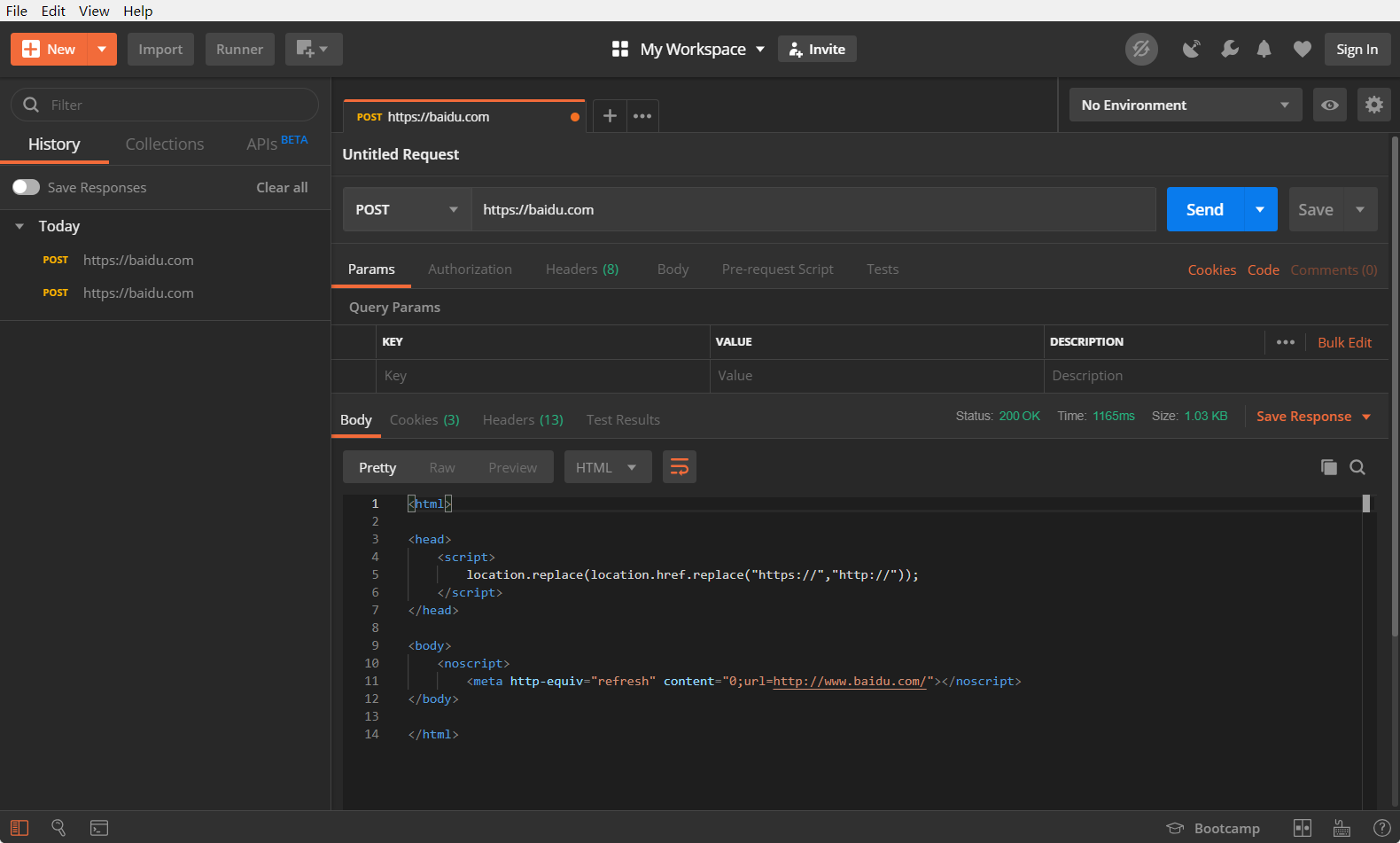The width and height of the screenshot is (1400, 843).
Task: Open response Cookies (3) tab
Action: point(424,420)
